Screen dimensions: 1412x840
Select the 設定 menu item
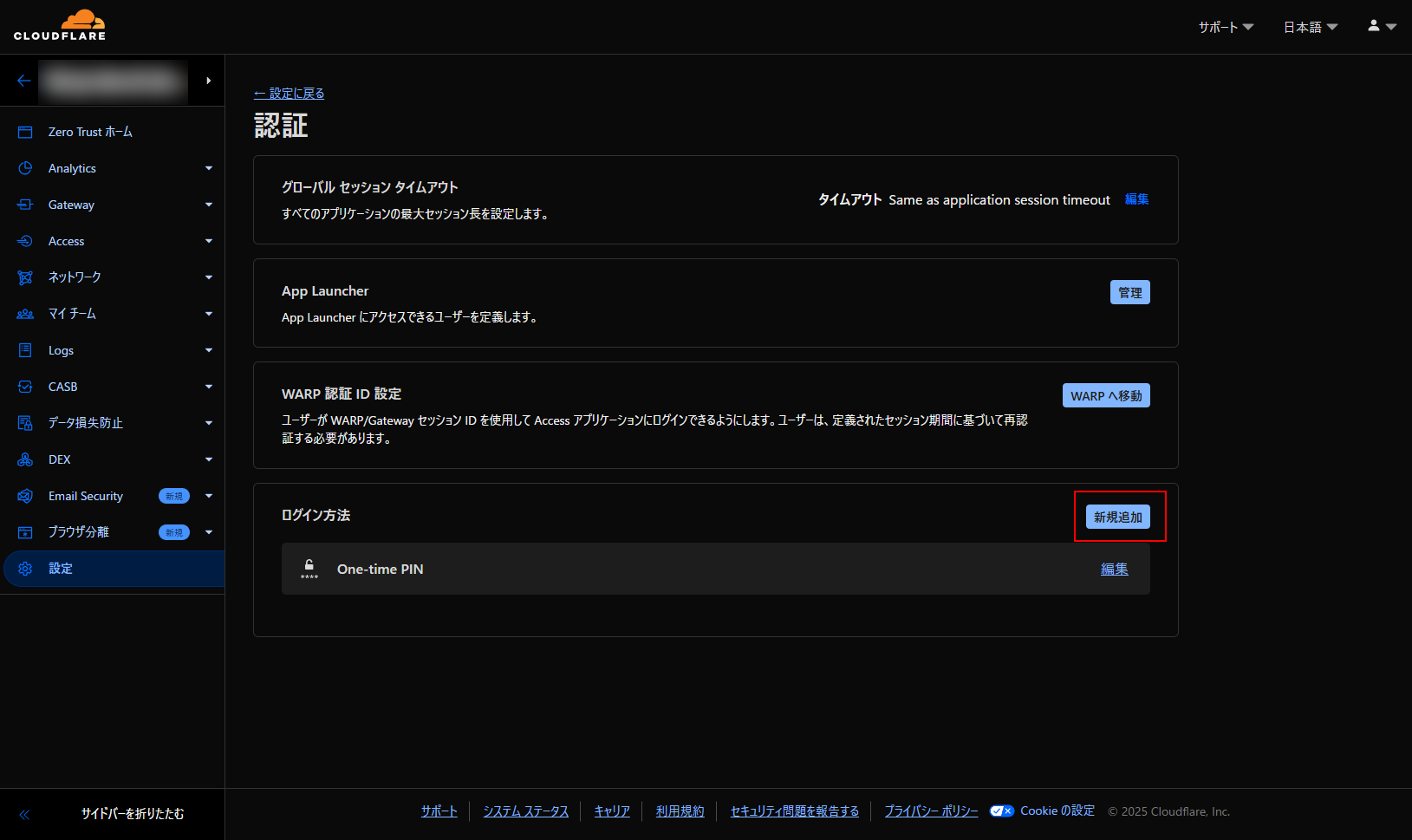(x=114, y=569)
